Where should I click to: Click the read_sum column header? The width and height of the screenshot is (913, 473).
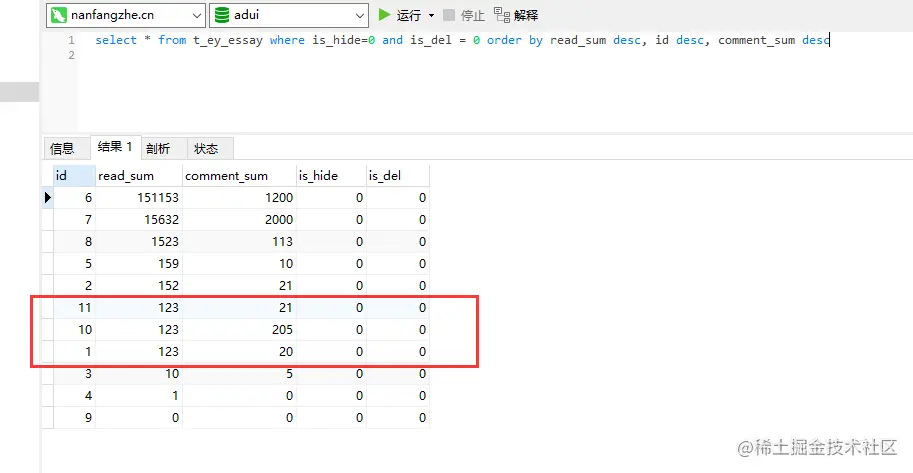pos(139,175)
